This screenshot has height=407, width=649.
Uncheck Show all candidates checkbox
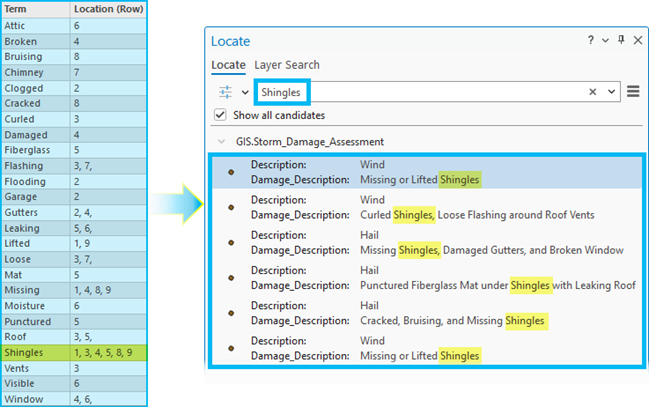point(220,115)
